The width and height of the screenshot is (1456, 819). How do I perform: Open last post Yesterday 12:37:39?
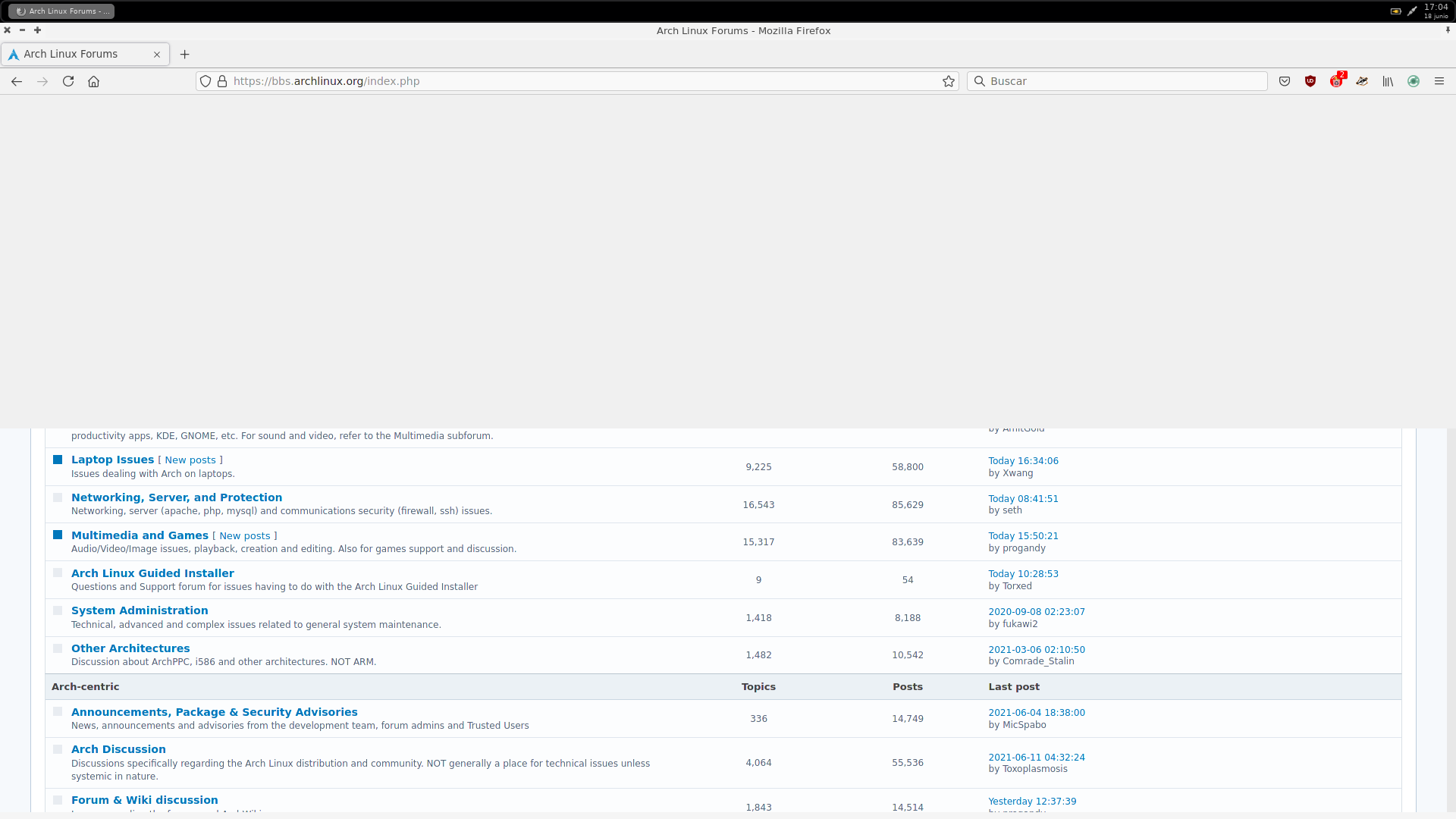pos(1032,802)
